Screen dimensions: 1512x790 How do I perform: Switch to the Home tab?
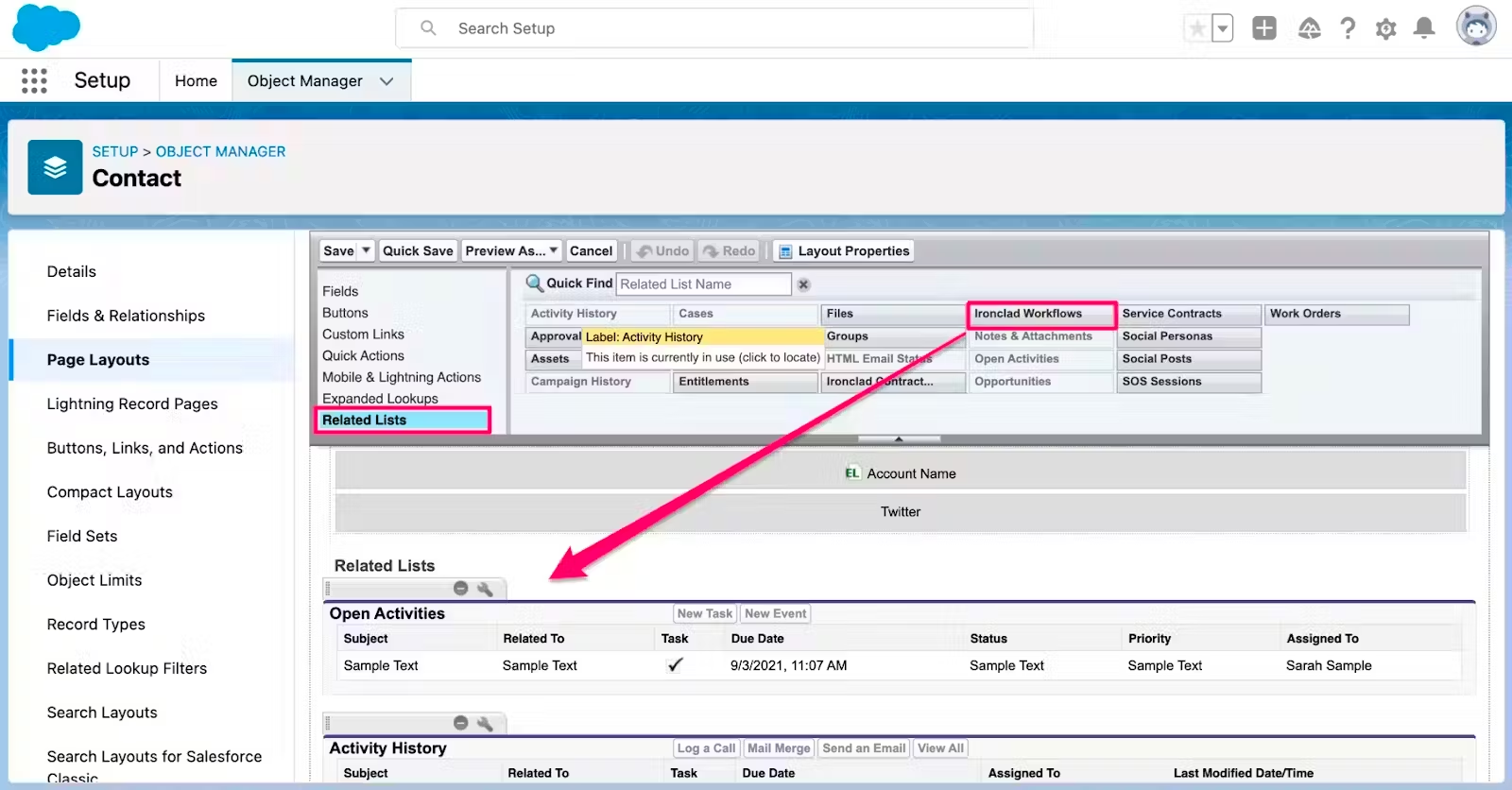[x=196, y=81]
